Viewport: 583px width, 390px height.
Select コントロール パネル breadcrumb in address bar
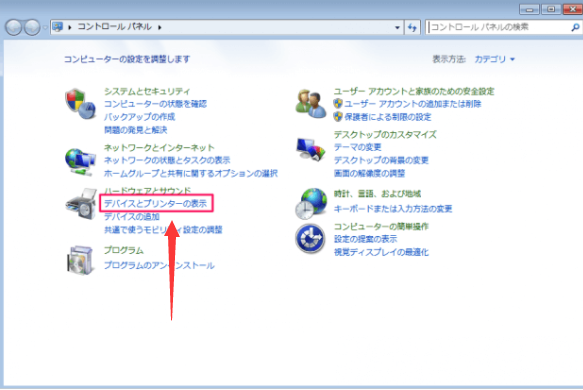pyautogui.click(x=115, y=27)
